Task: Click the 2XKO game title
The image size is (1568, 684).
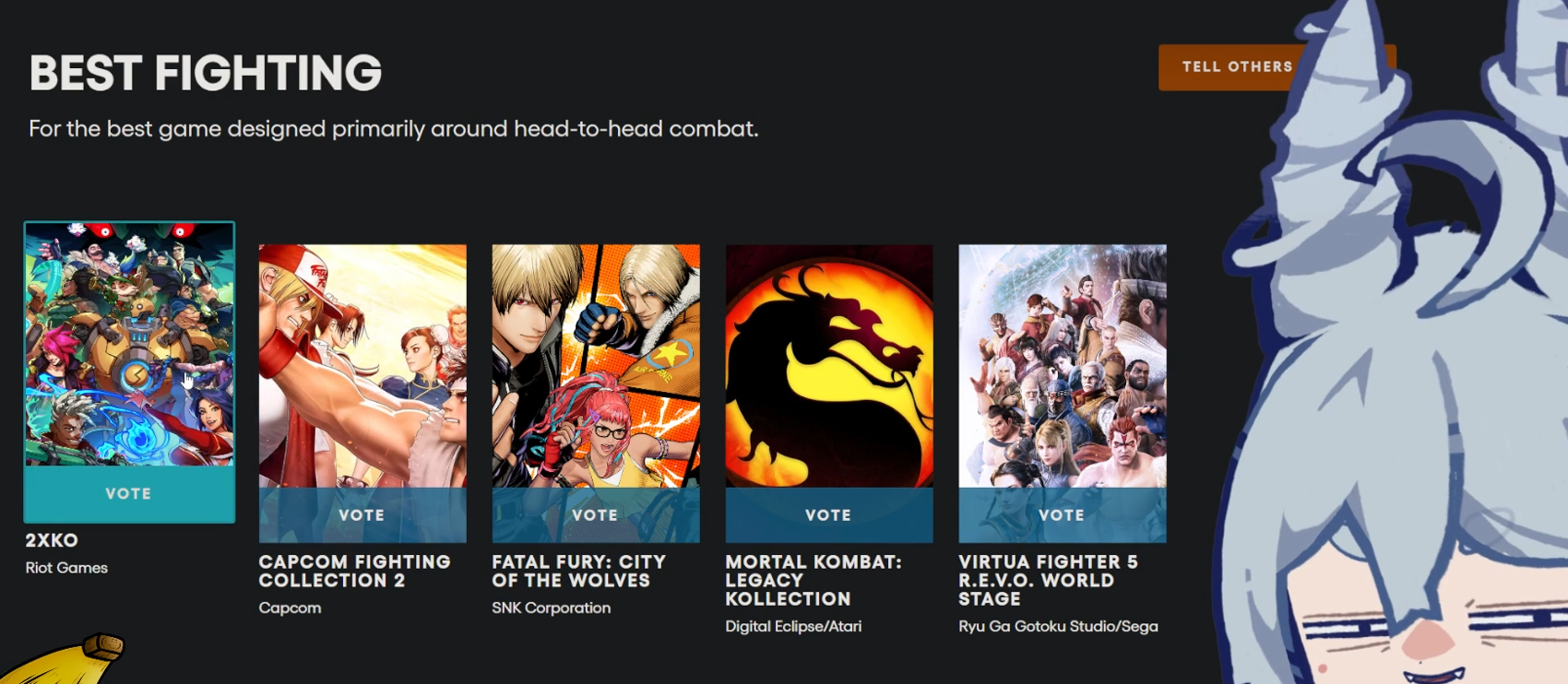Action: coord(52,540)
